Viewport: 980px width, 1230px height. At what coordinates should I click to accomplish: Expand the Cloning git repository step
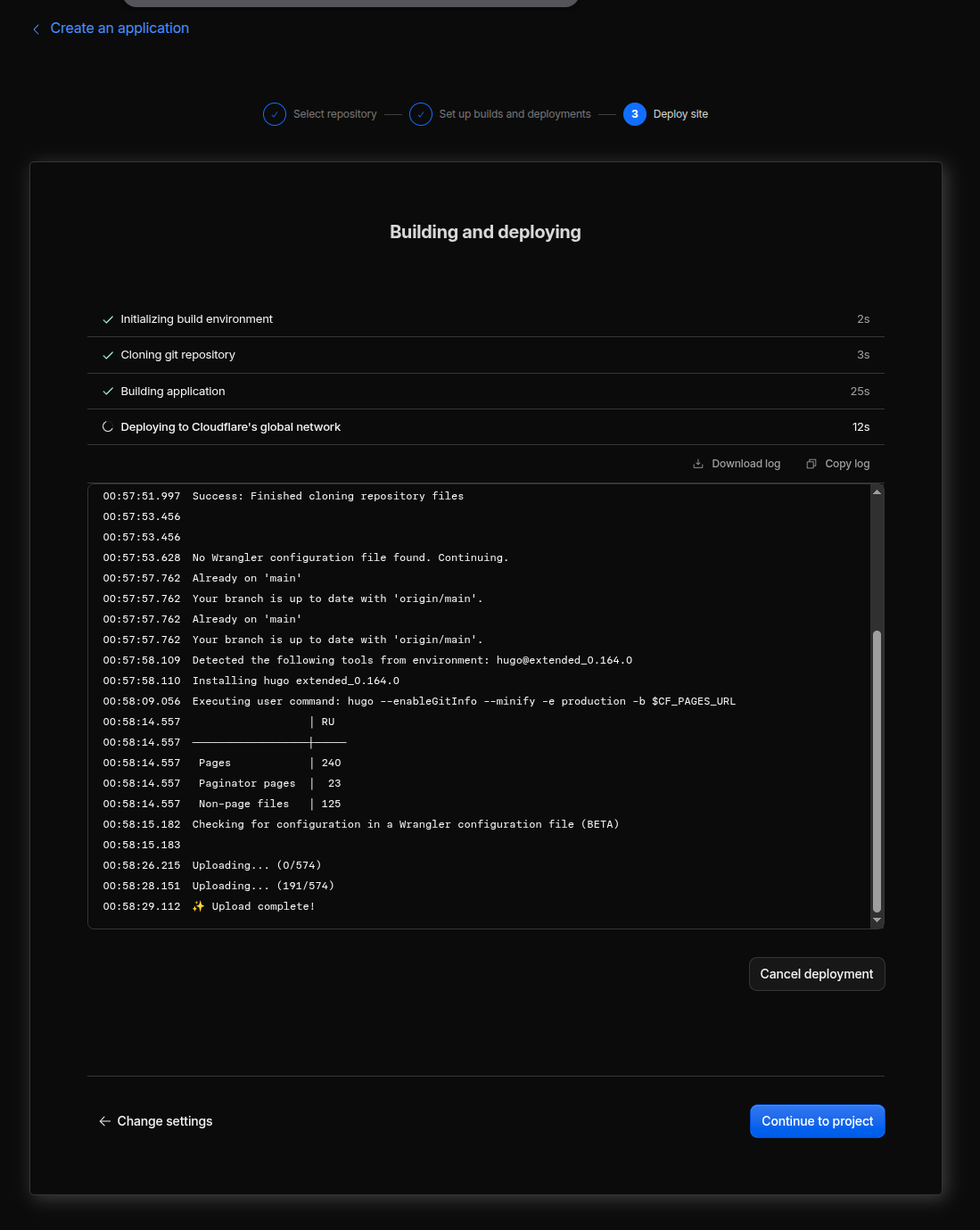(486, 355)
